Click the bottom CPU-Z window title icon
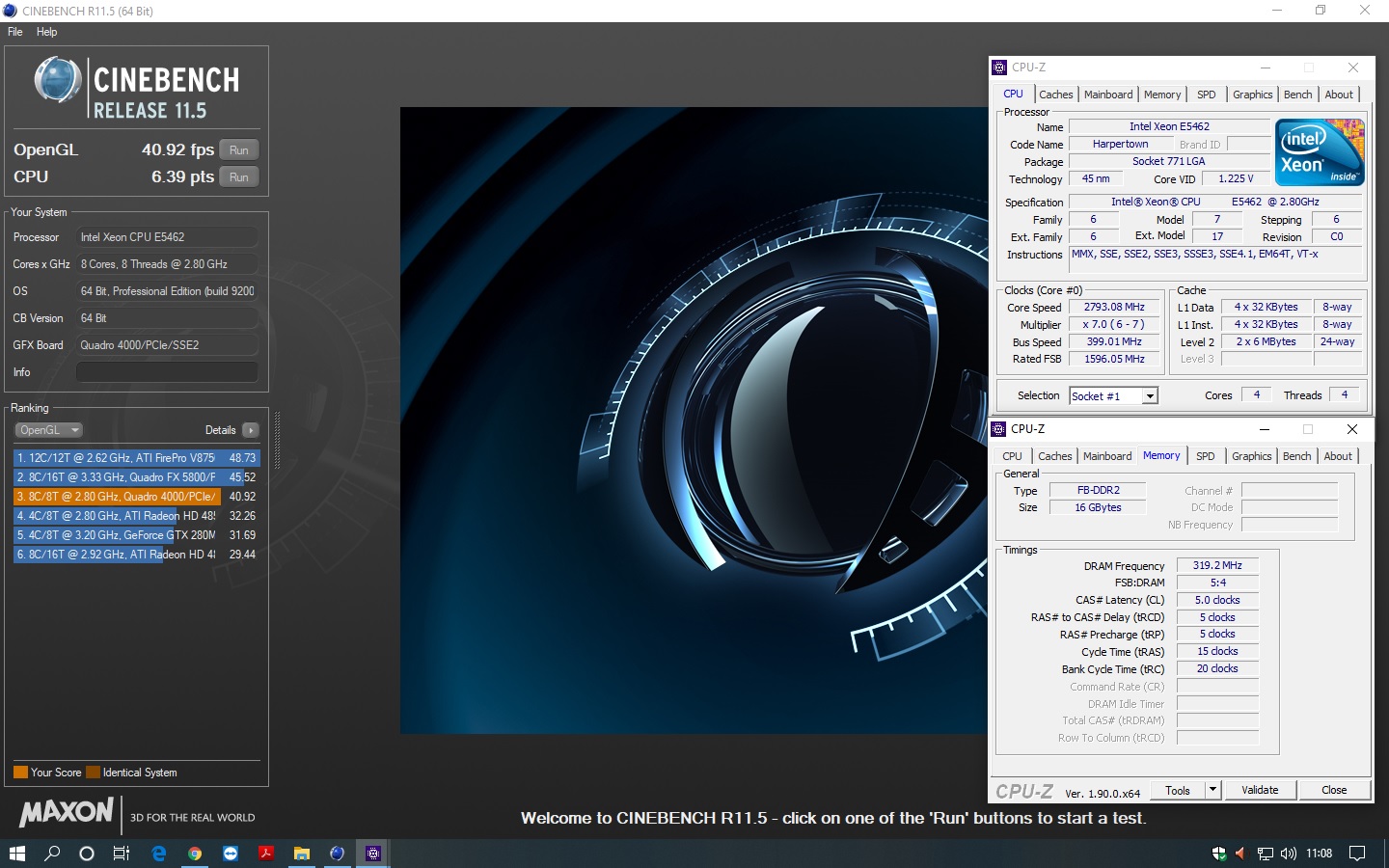The image size is (1389, 868). click(x=998, y=429)
